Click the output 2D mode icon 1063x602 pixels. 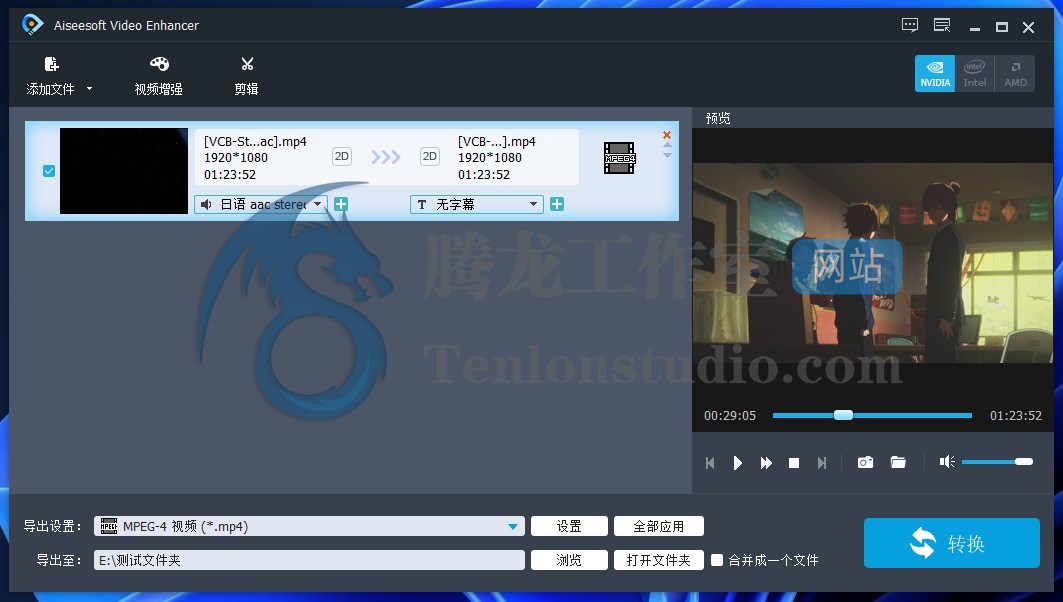430,157
